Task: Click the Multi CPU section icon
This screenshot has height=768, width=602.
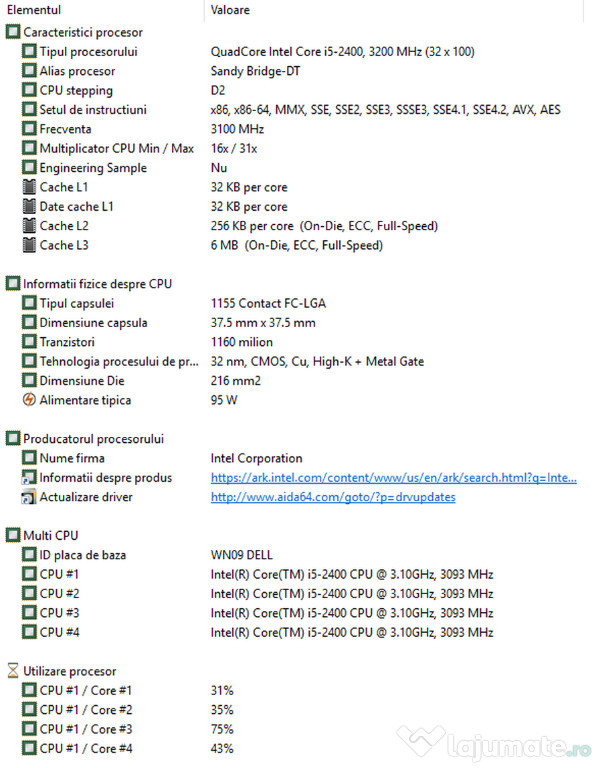Action: click(13, 535)
